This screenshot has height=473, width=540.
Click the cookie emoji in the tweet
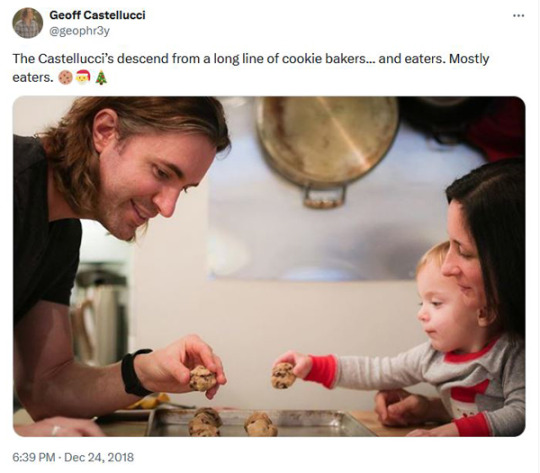(x=65, y=78)
